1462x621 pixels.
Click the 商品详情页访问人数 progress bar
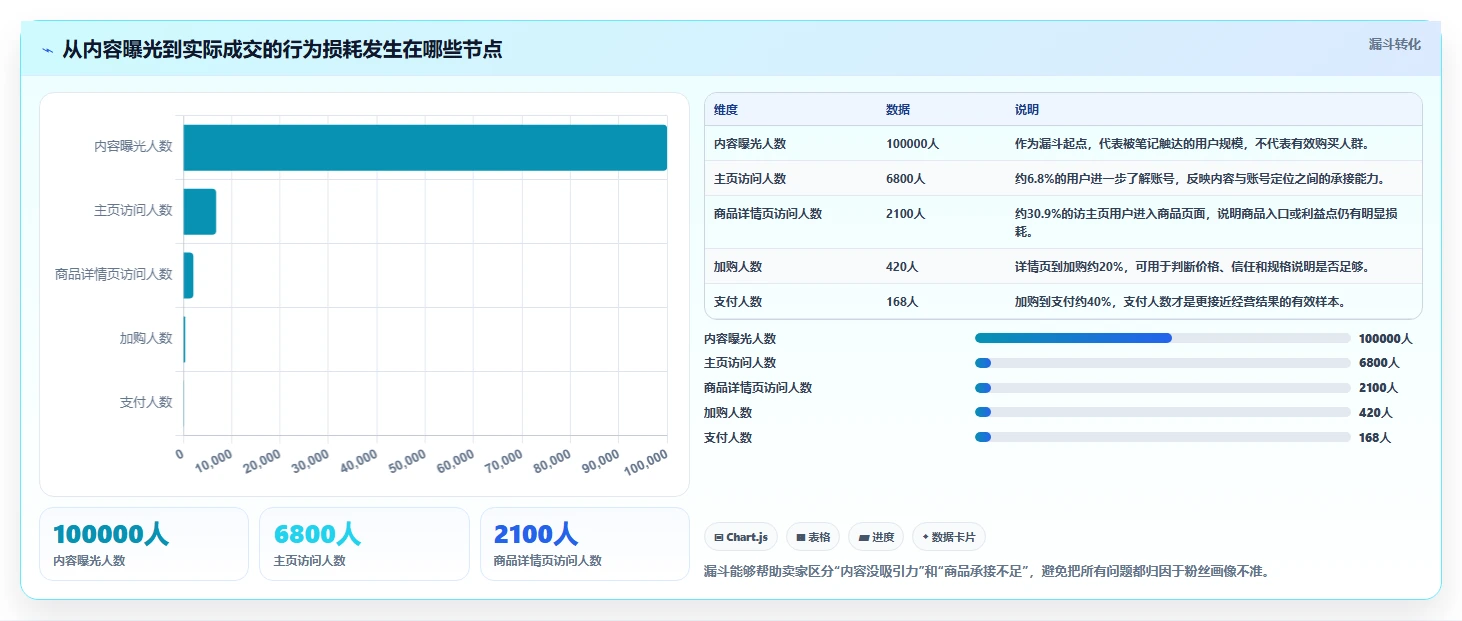coord(1163,388)
